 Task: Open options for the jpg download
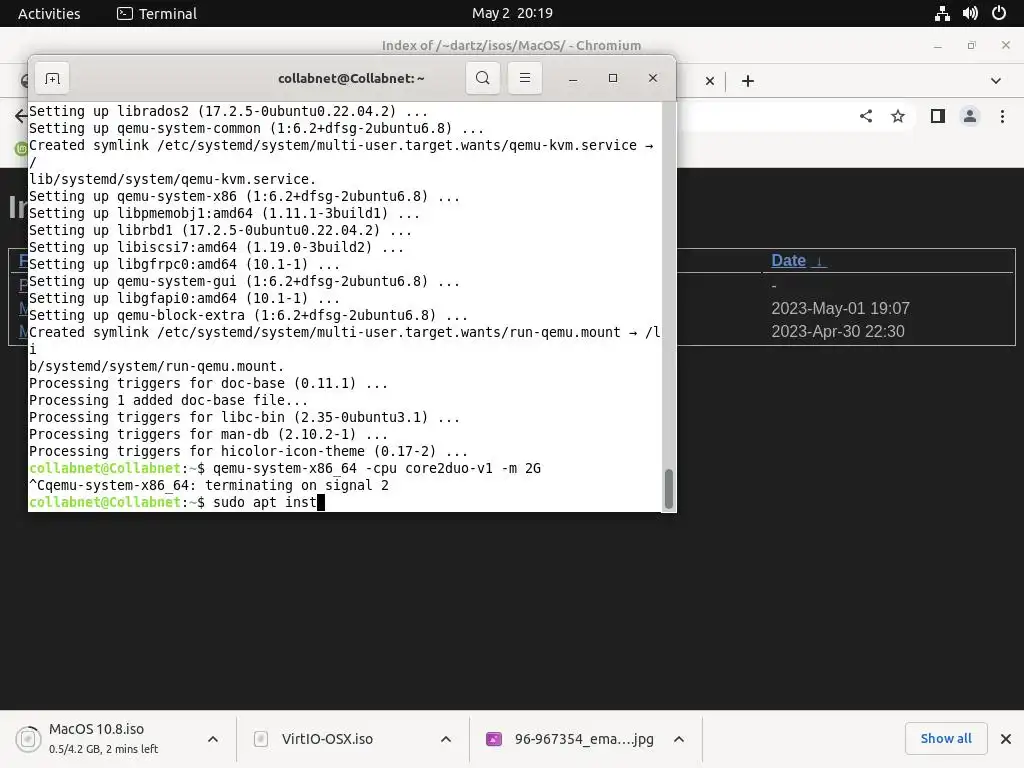pos(679,739)
